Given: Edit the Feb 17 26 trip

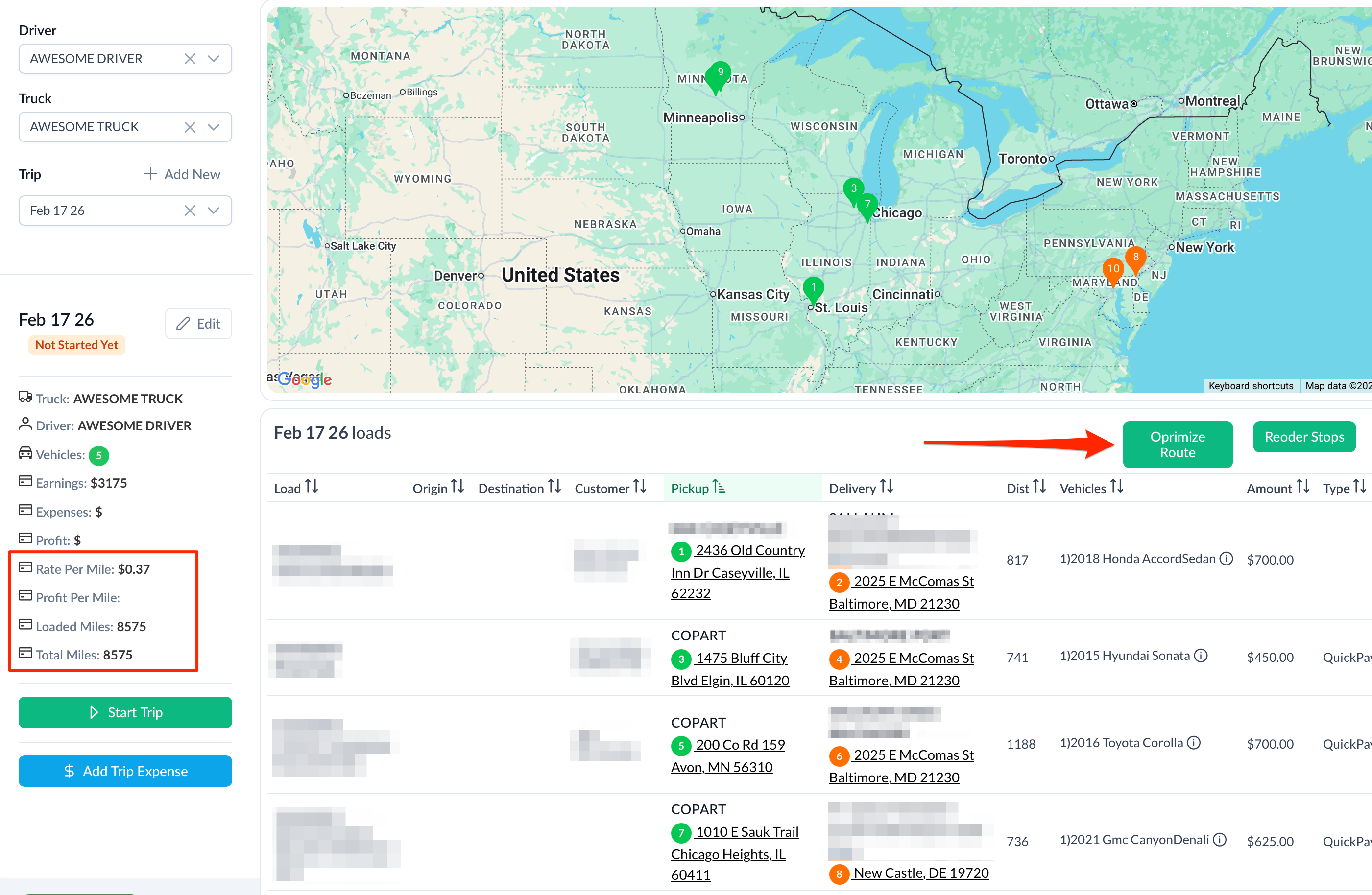Looking at the screenshot, I should click(198, 324).
